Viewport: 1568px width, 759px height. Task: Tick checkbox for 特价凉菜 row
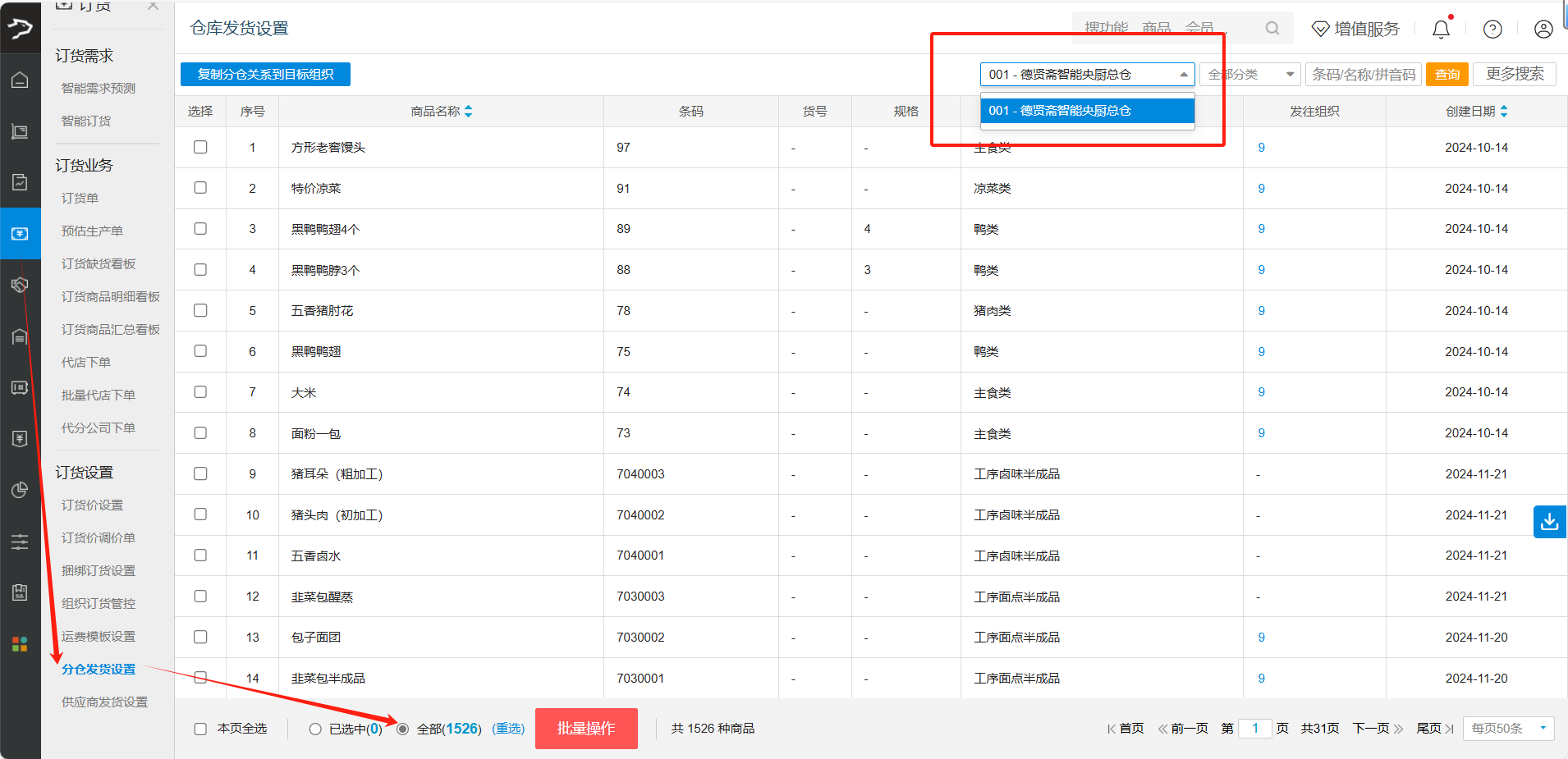point(200,188)
